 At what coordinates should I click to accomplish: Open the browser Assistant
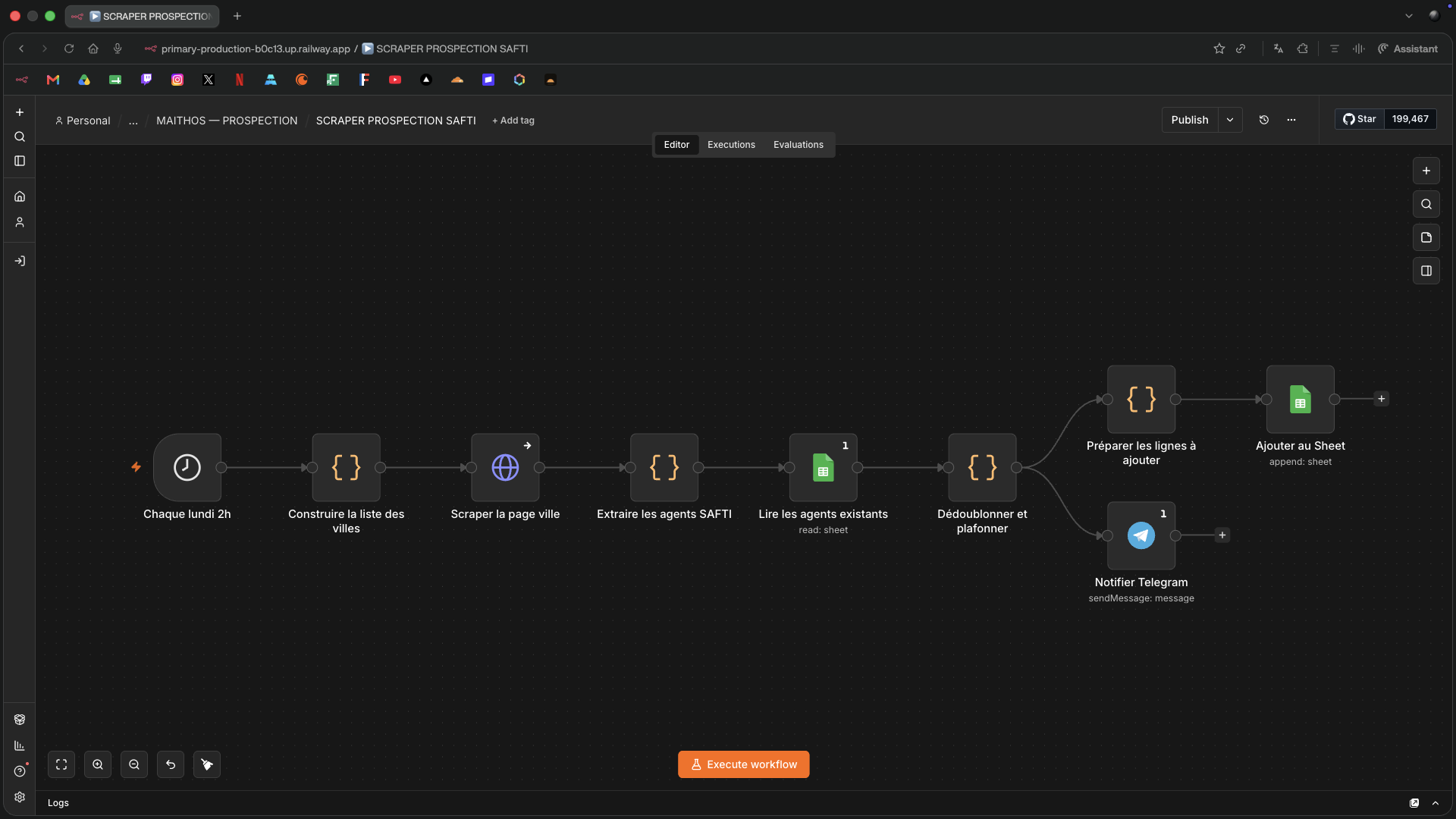point(1407,49)
